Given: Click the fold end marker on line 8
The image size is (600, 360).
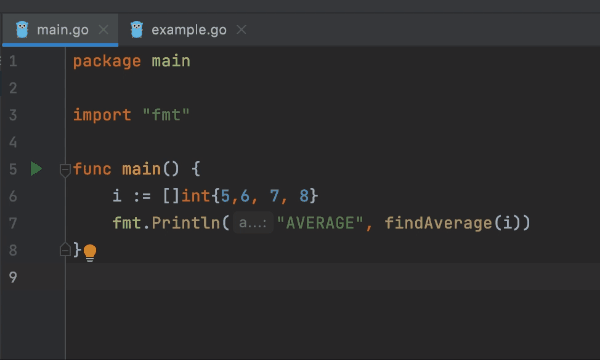Looking at the screenshot, I should click(x=65, y=249).
